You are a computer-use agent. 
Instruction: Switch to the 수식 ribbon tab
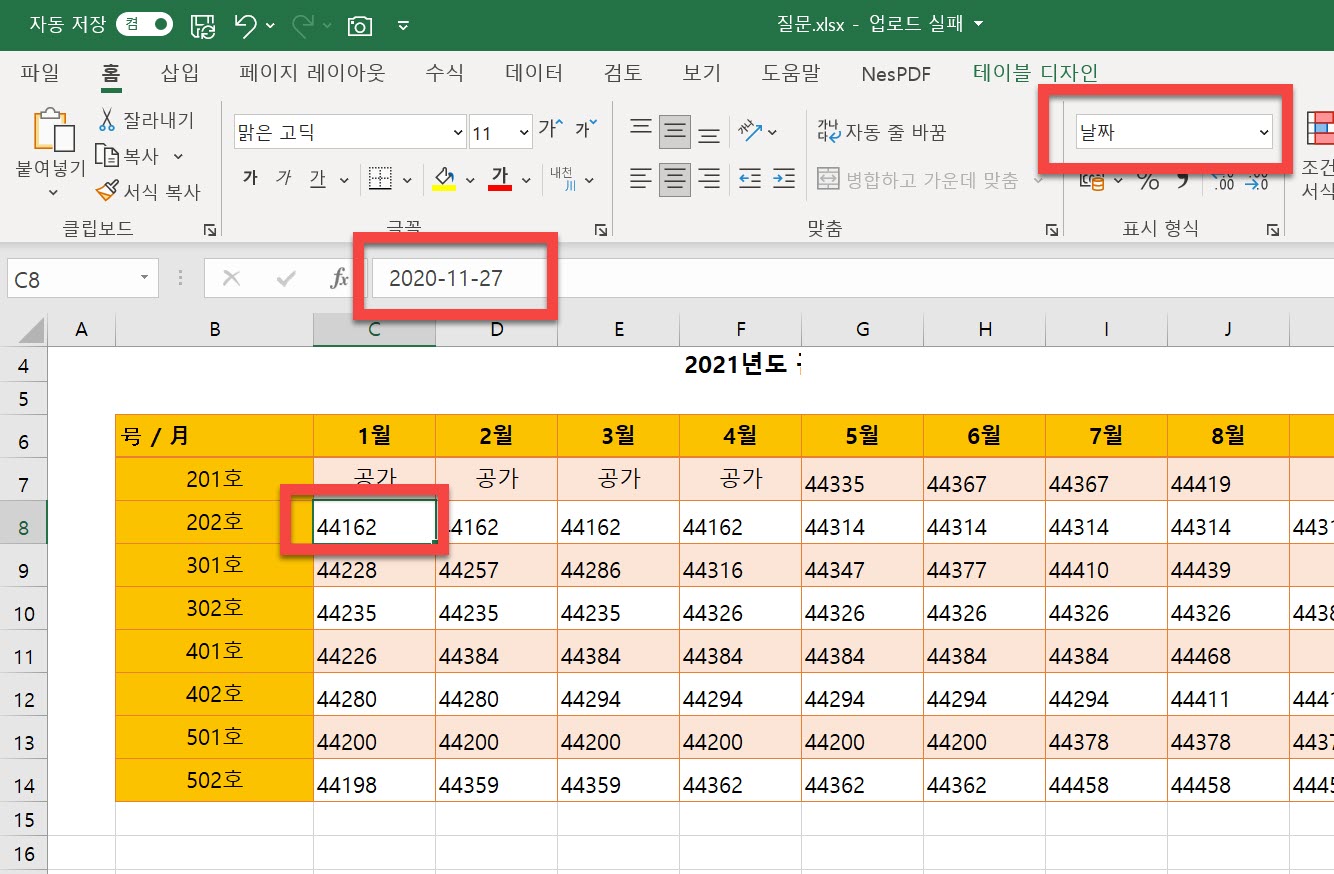[x=444, y=73]
